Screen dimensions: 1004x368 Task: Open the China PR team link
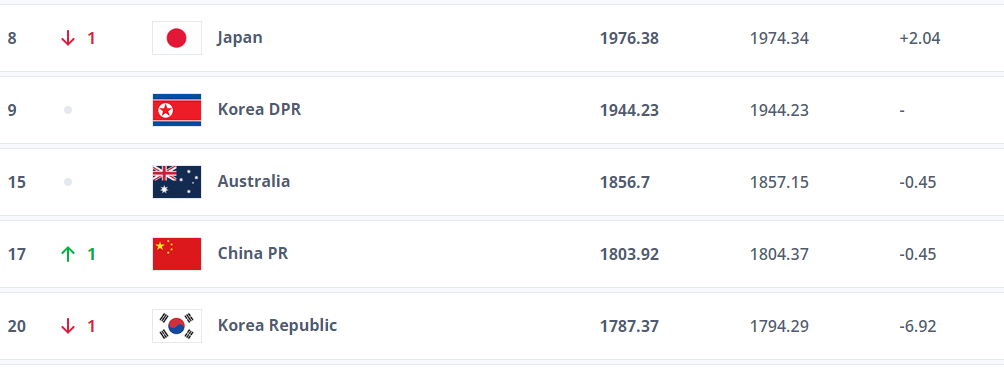(x=253, y=253)
